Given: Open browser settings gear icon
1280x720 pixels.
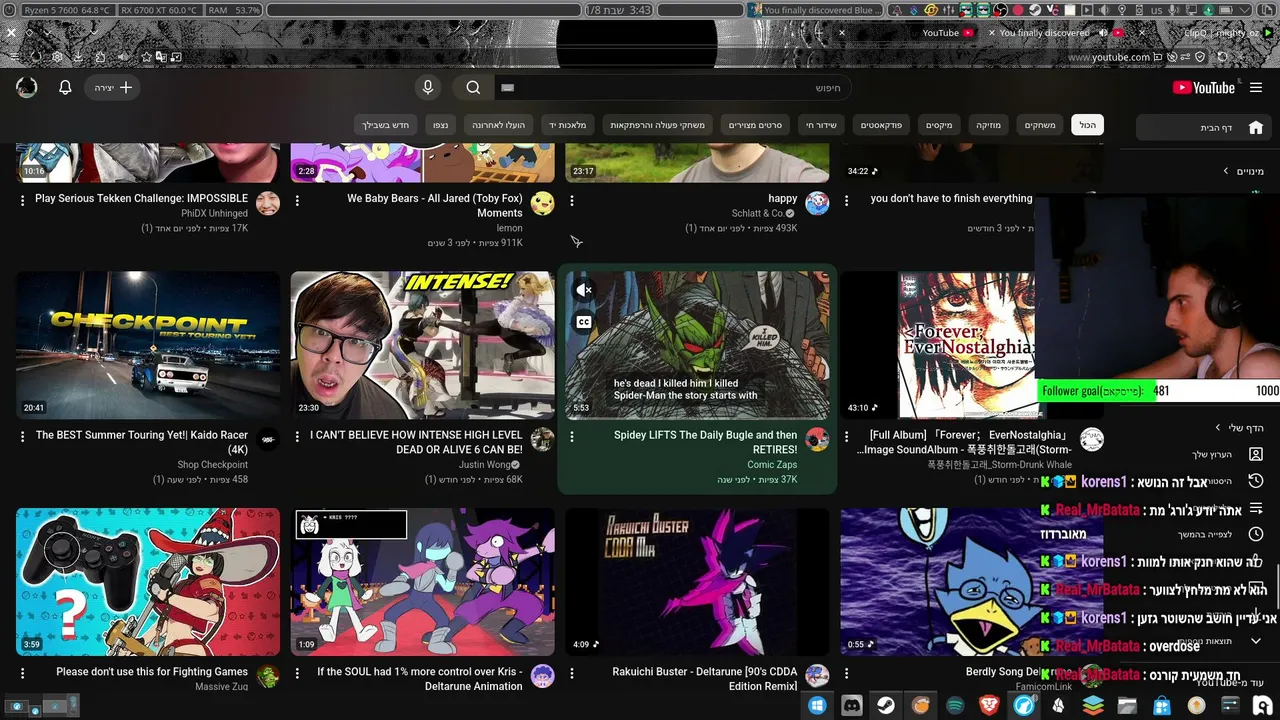Looking at the screenshot, I should tap(57, 57).
